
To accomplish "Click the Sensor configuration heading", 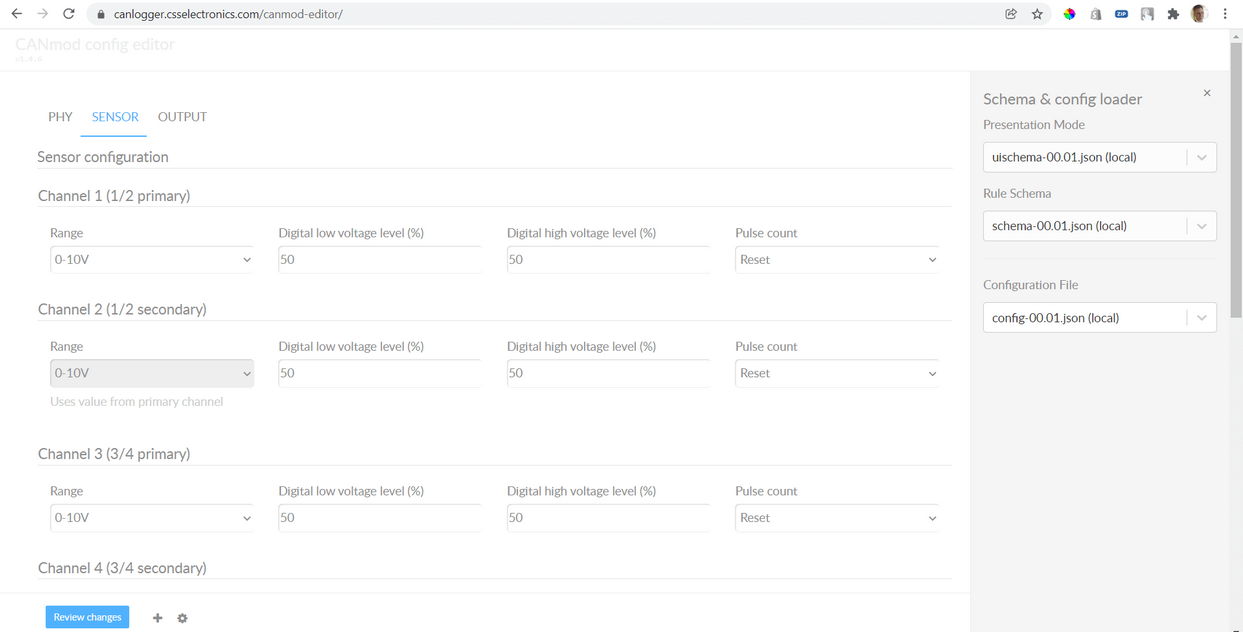I will pyautogui.click(x=103, y=157).
